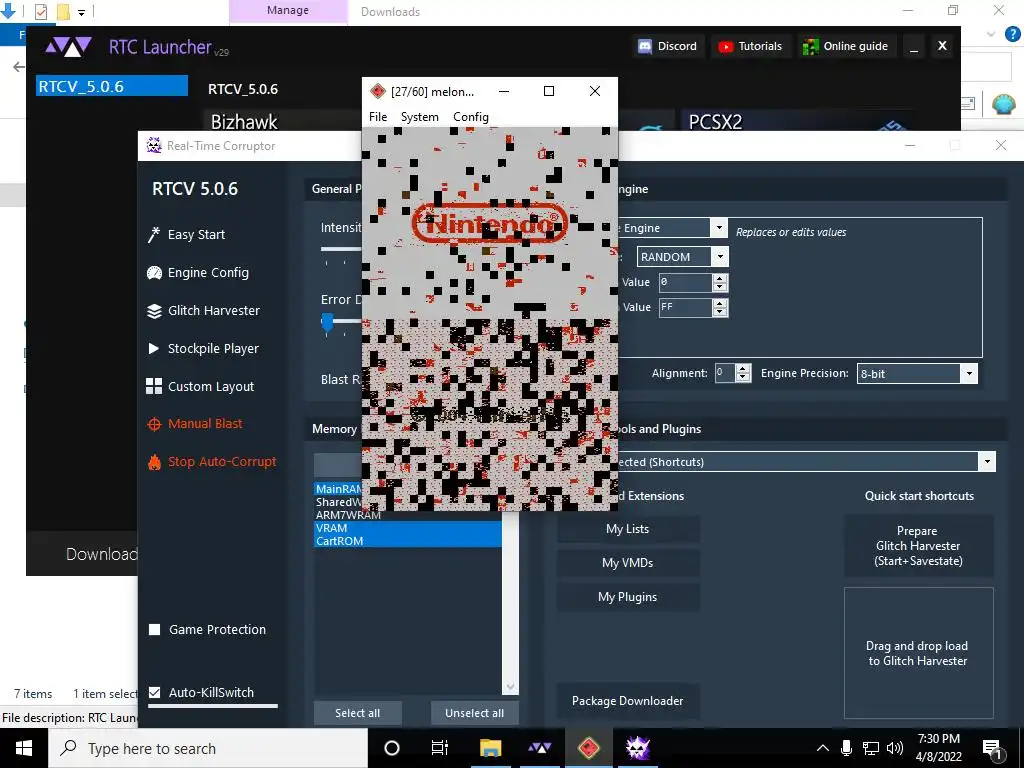1024x768 pixels.
Task: Open Windows Start menu
Action: (x=24, y=748)
